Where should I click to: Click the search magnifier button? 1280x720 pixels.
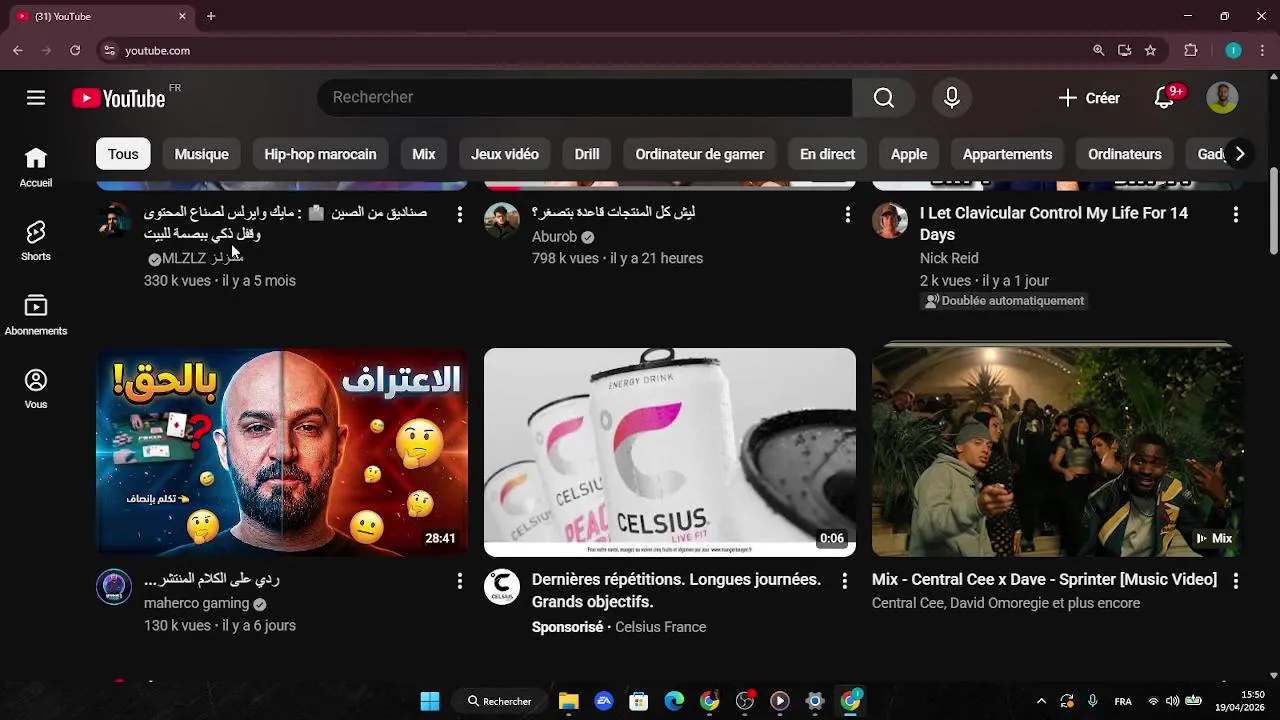(884, 97)
